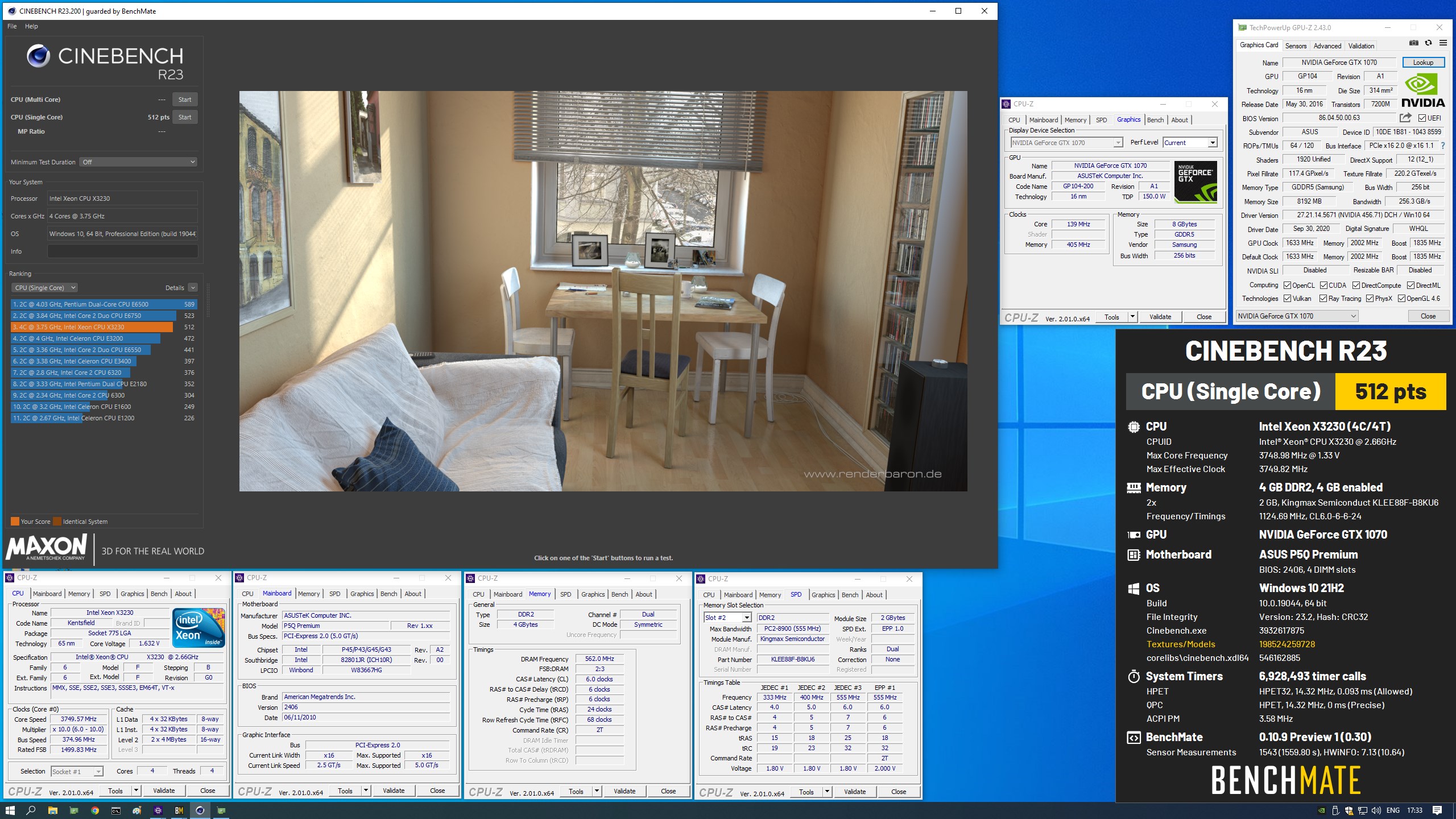Click the GPU-Z refresh icon
This screenshot has width=1456, height=819.
coord(1428,43)
